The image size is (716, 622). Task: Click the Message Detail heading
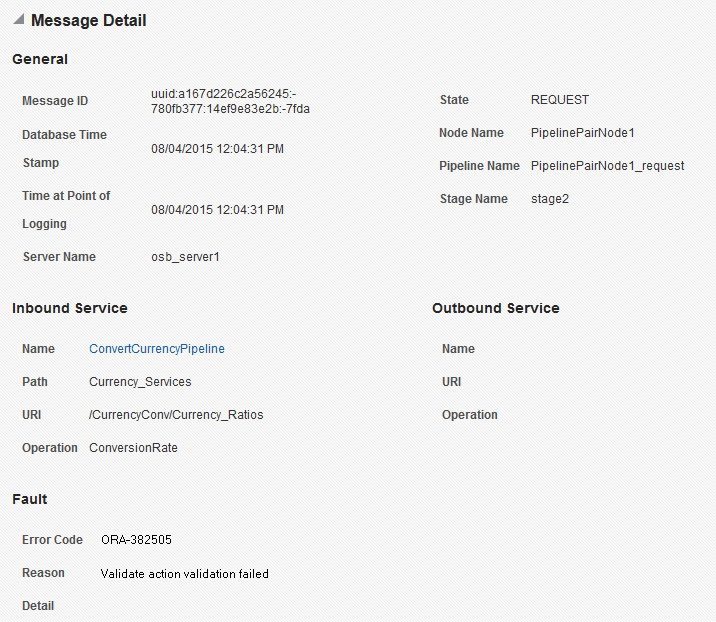(x=89, y=21)
